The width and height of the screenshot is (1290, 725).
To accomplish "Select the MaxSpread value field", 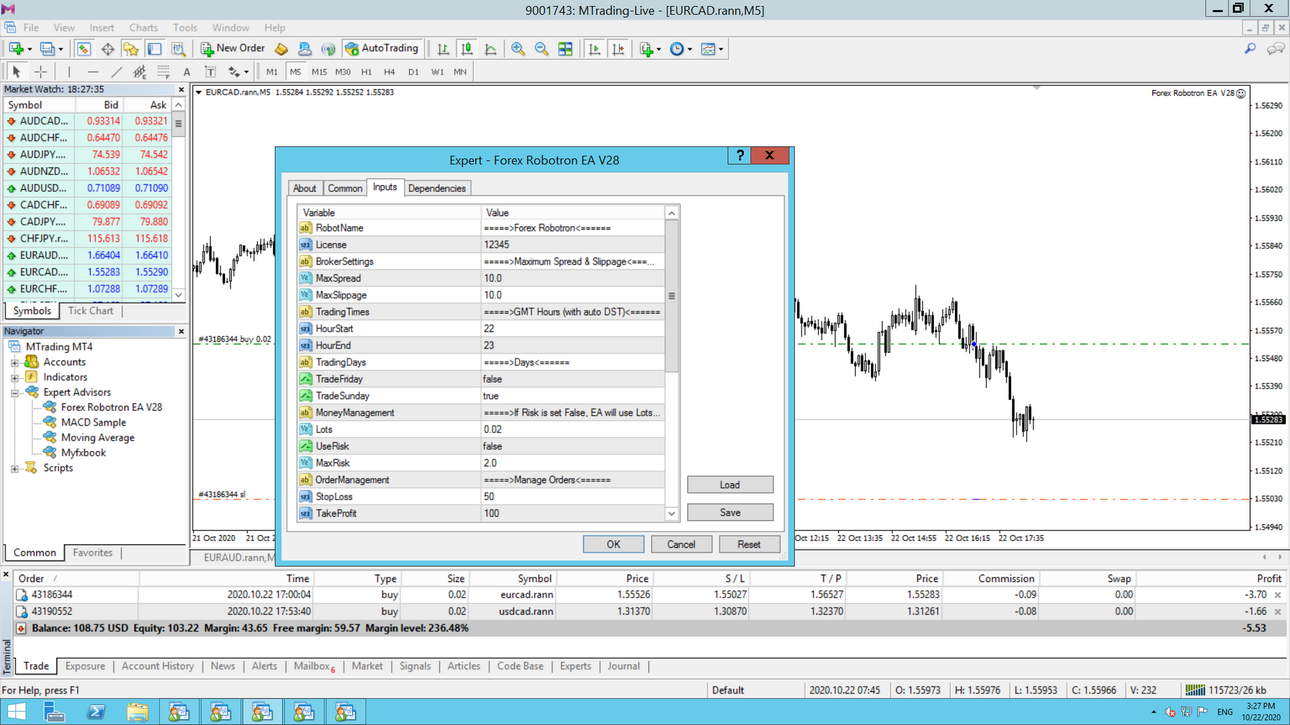I will point(572,278).
